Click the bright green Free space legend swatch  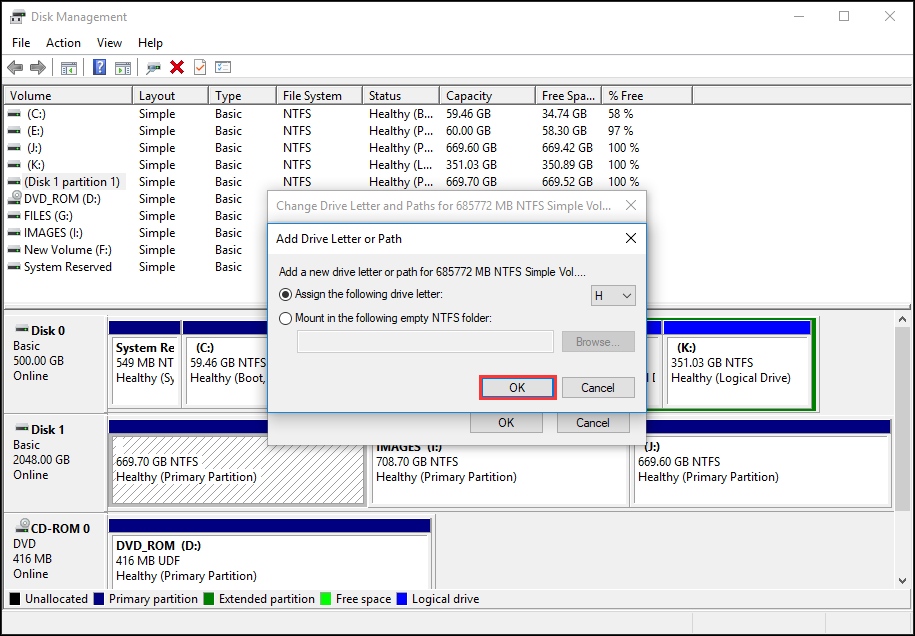326,599
